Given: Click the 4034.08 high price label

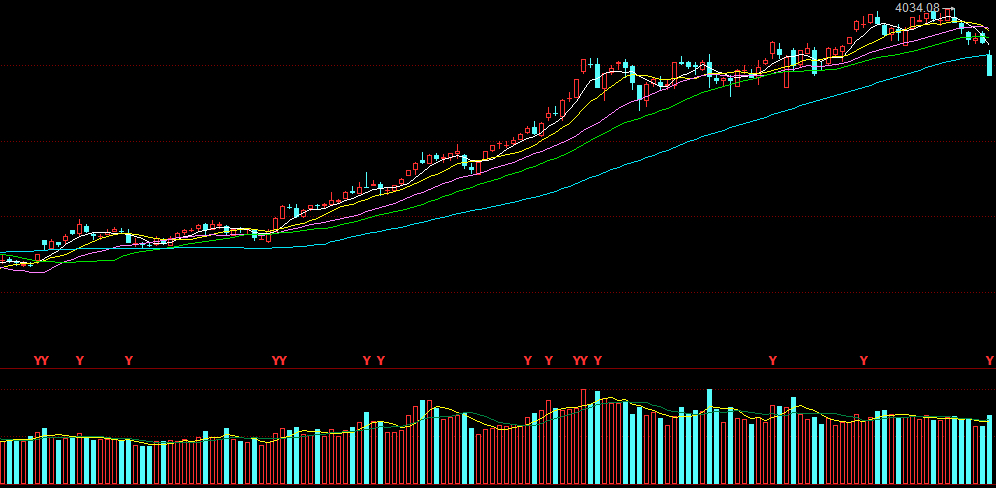Looking at the screenshot, I should click(x=916, y=8).
